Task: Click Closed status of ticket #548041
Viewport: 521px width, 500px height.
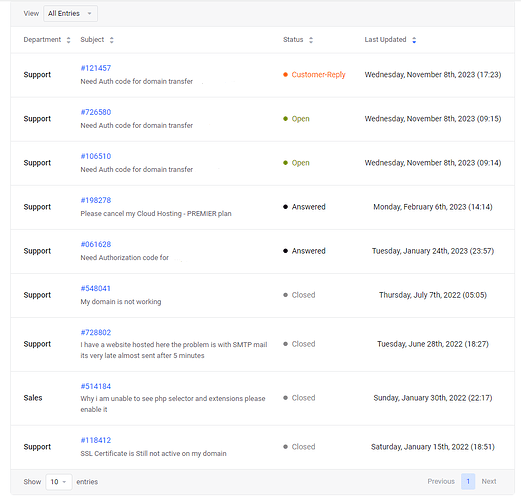Action: 303,295
